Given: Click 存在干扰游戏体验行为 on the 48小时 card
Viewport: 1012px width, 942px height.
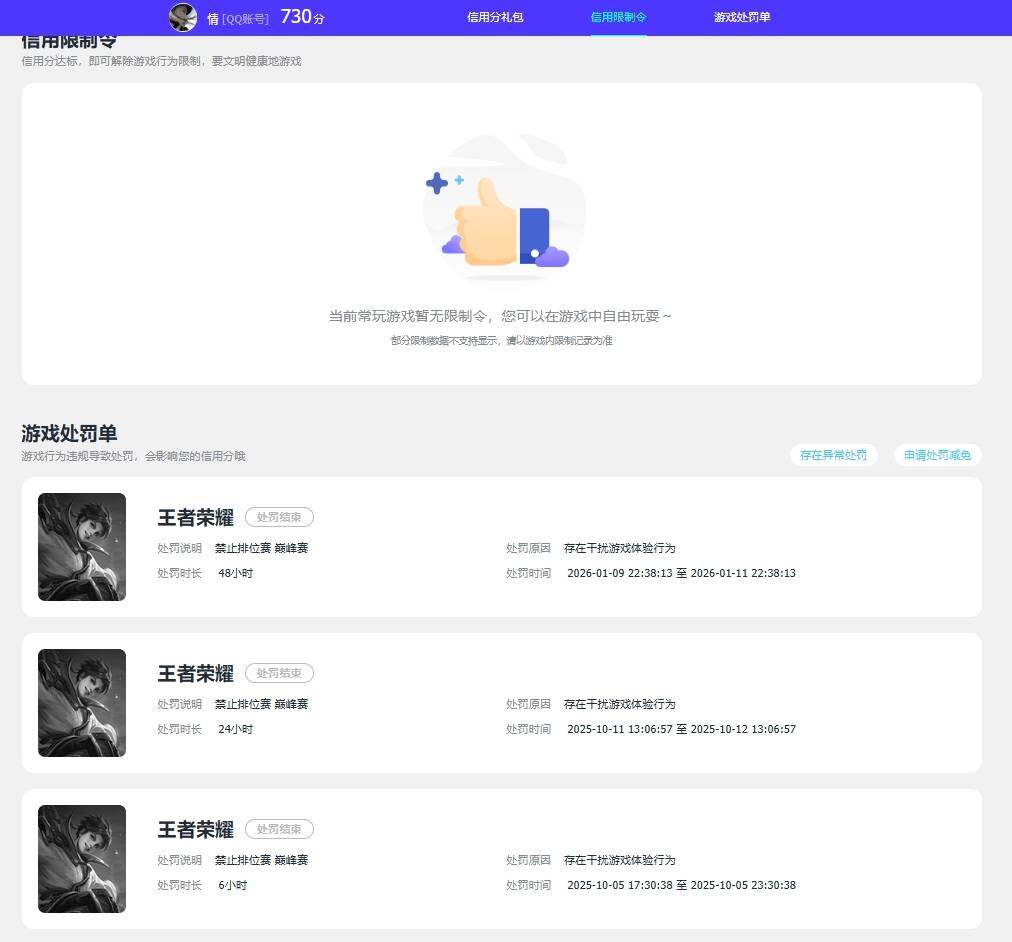Looking at the screenshot, I should click(620, 548).
